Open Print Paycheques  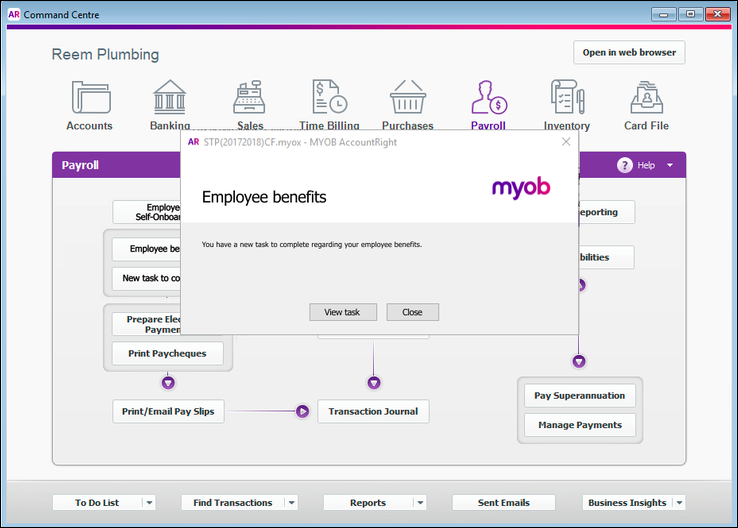[167, 353]
